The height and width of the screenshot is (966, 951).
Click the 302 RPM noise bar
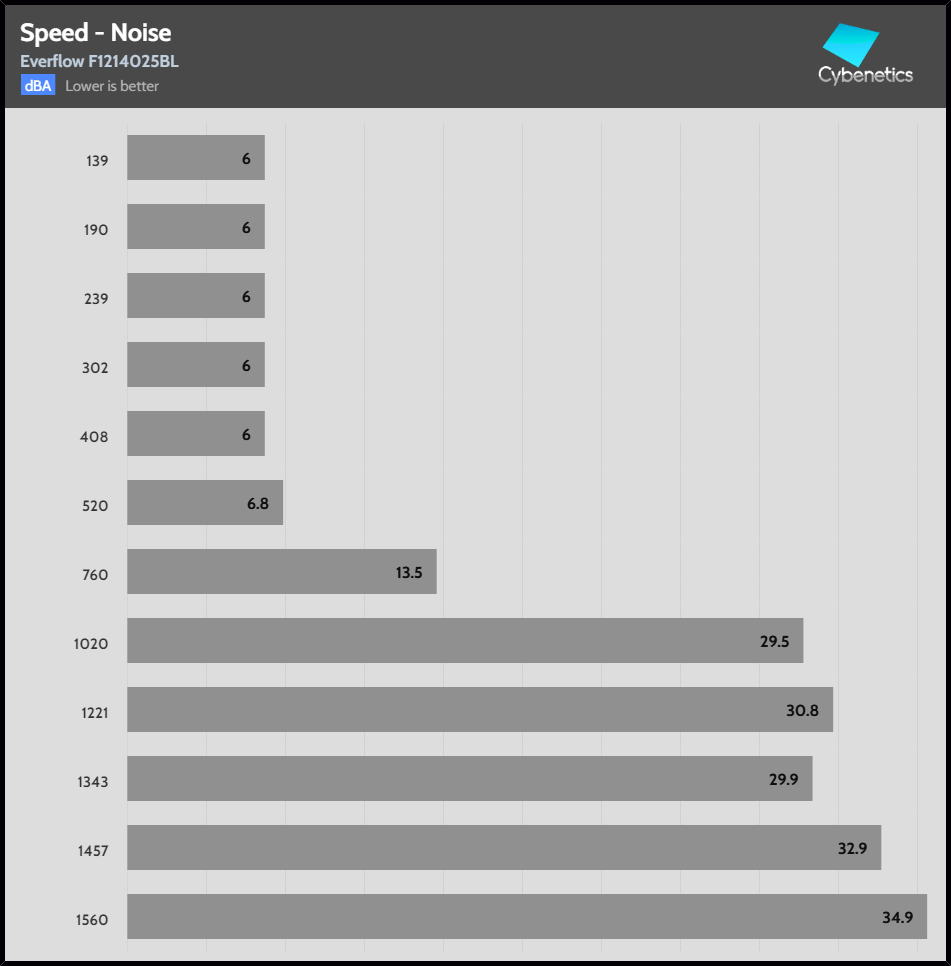(195, 365)
